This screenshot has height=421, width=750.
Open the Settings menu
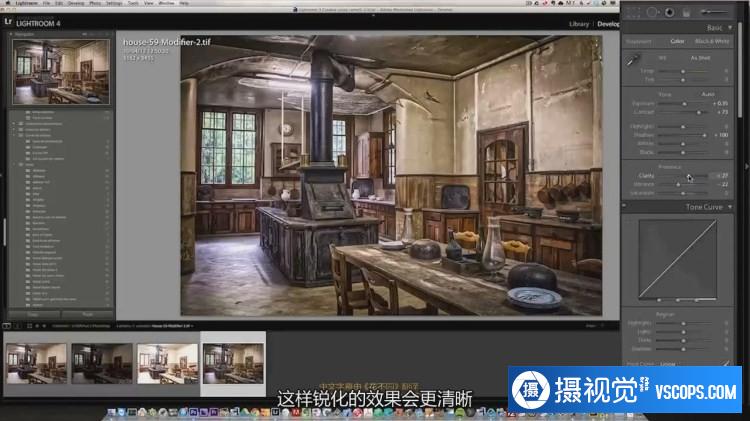pos(114,3)
